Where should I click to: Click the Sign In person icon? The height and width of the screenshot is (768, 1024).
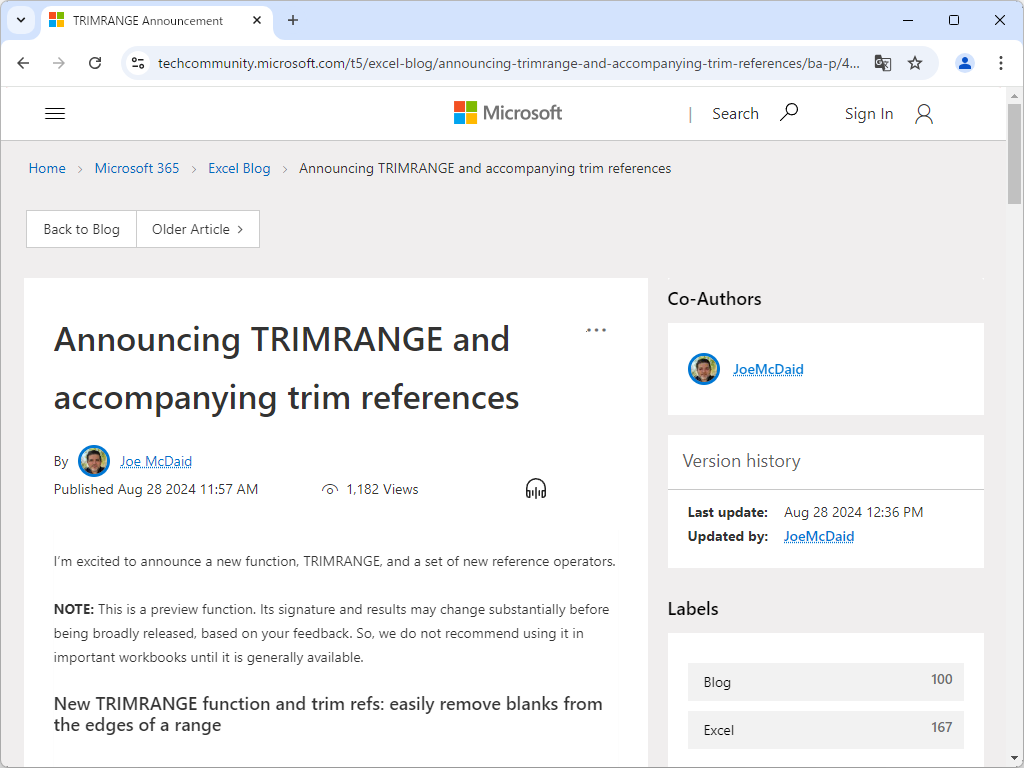click(923, 114)
